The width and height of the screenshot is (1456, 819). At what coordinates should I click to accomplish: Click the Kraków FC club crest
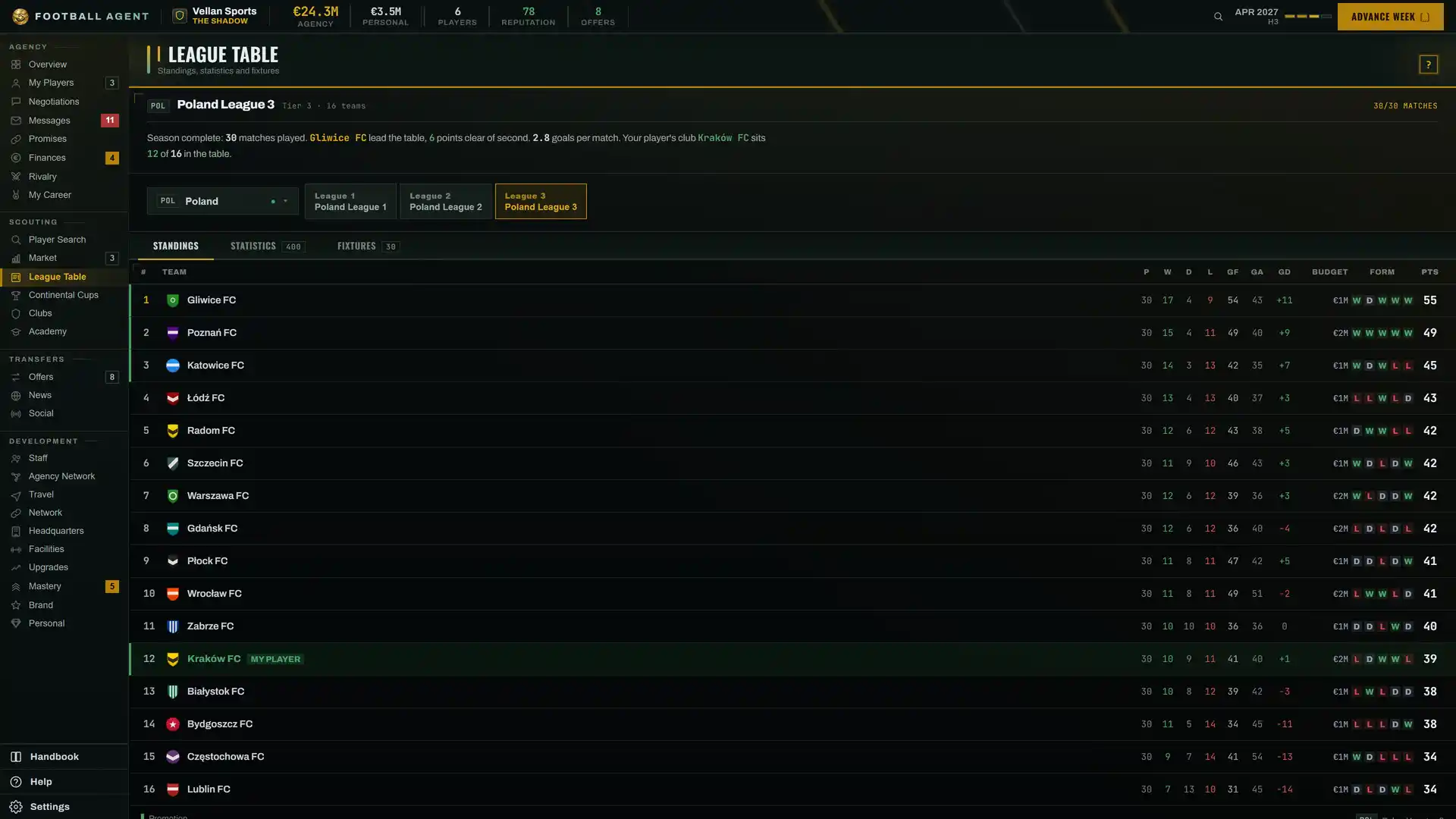[173, 659]
